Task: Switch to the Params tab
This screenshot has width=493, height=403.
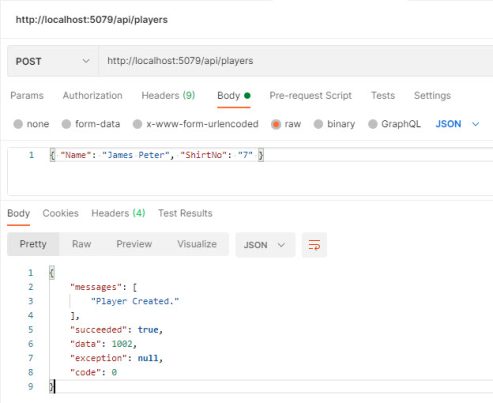Action: (27, 96)
